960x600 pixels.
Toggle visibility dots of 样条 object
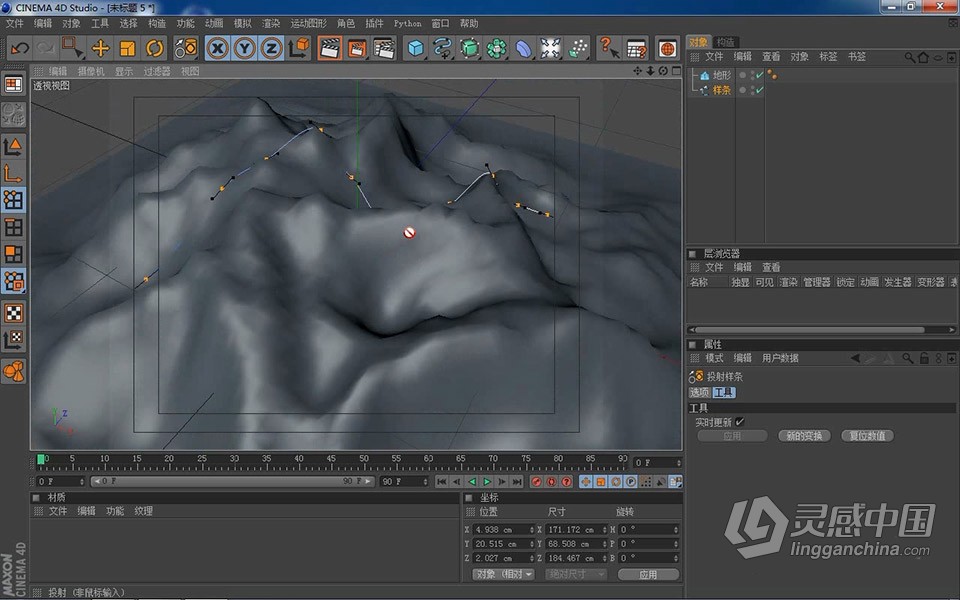[751, 90]
